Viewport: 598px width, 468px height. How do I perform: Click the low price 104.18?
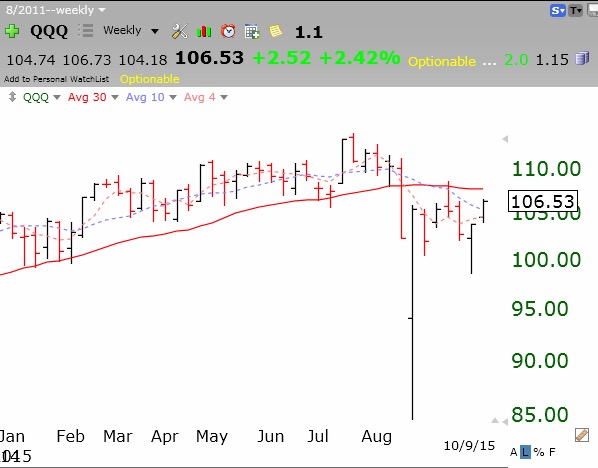coord(143,60)
